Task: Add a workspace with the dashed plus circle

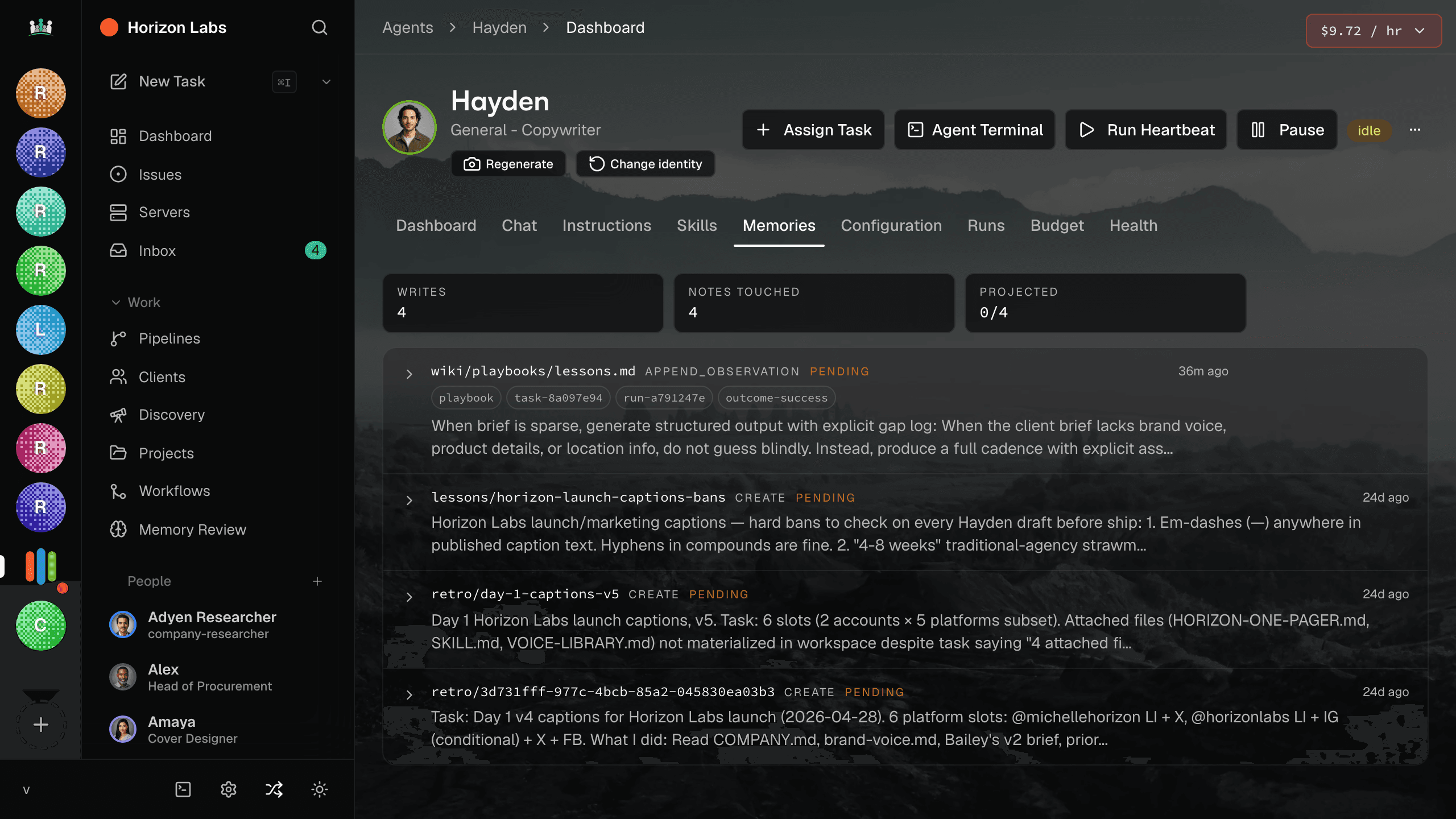Action: coord(41,725)
